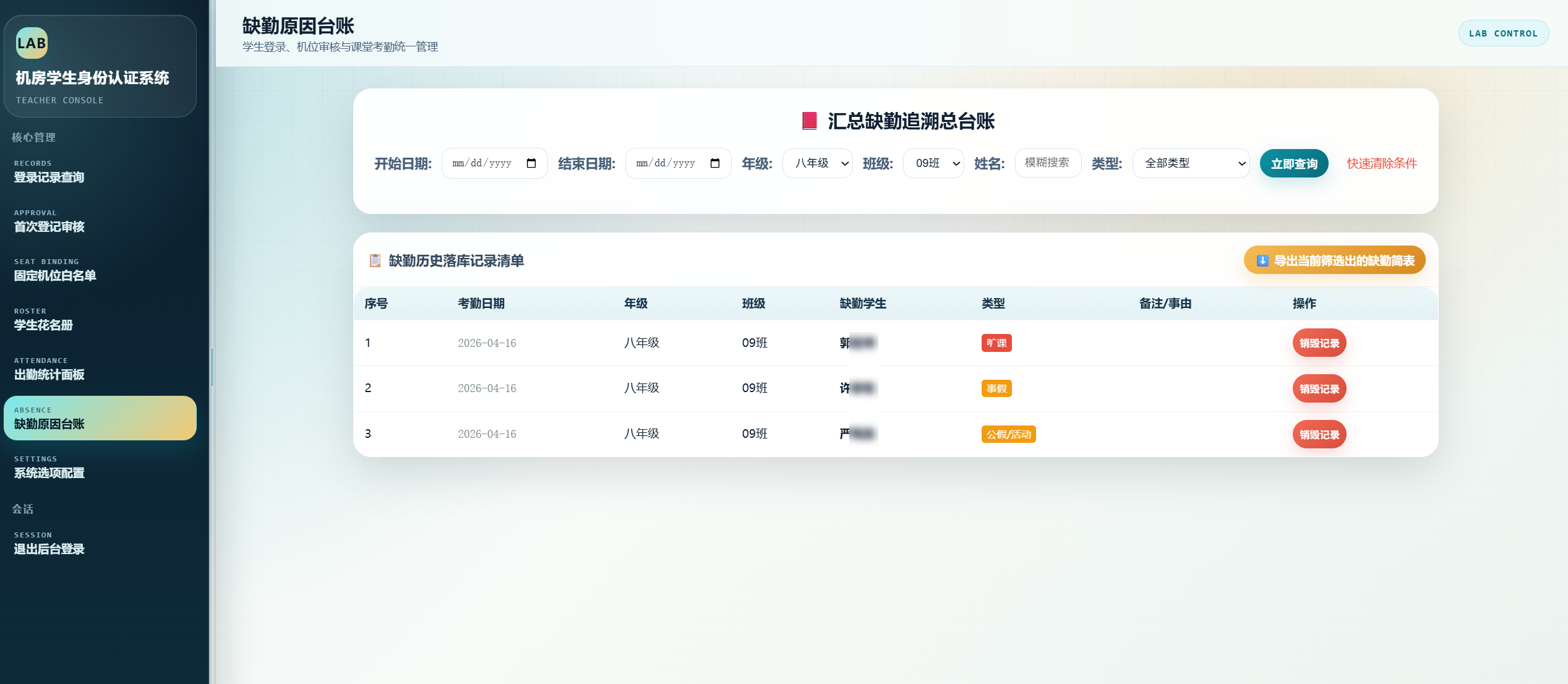The width and height of the screenshot is (1568, 684).
Task: Open 出勤统计面板
Action: click(100, 369)
